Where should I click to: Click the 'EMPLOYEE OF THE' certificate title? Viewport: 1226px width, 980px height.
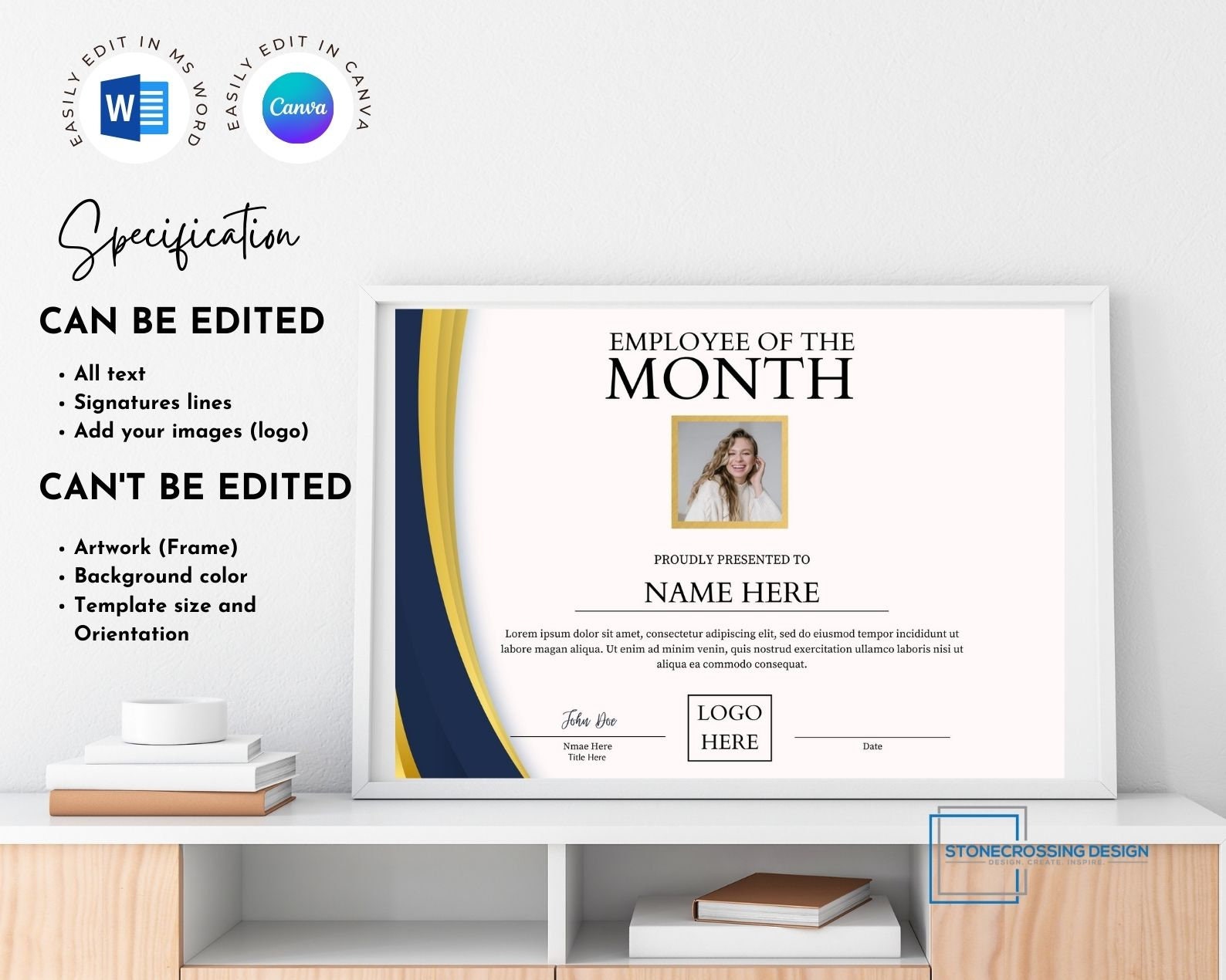(x=732, y=341)
